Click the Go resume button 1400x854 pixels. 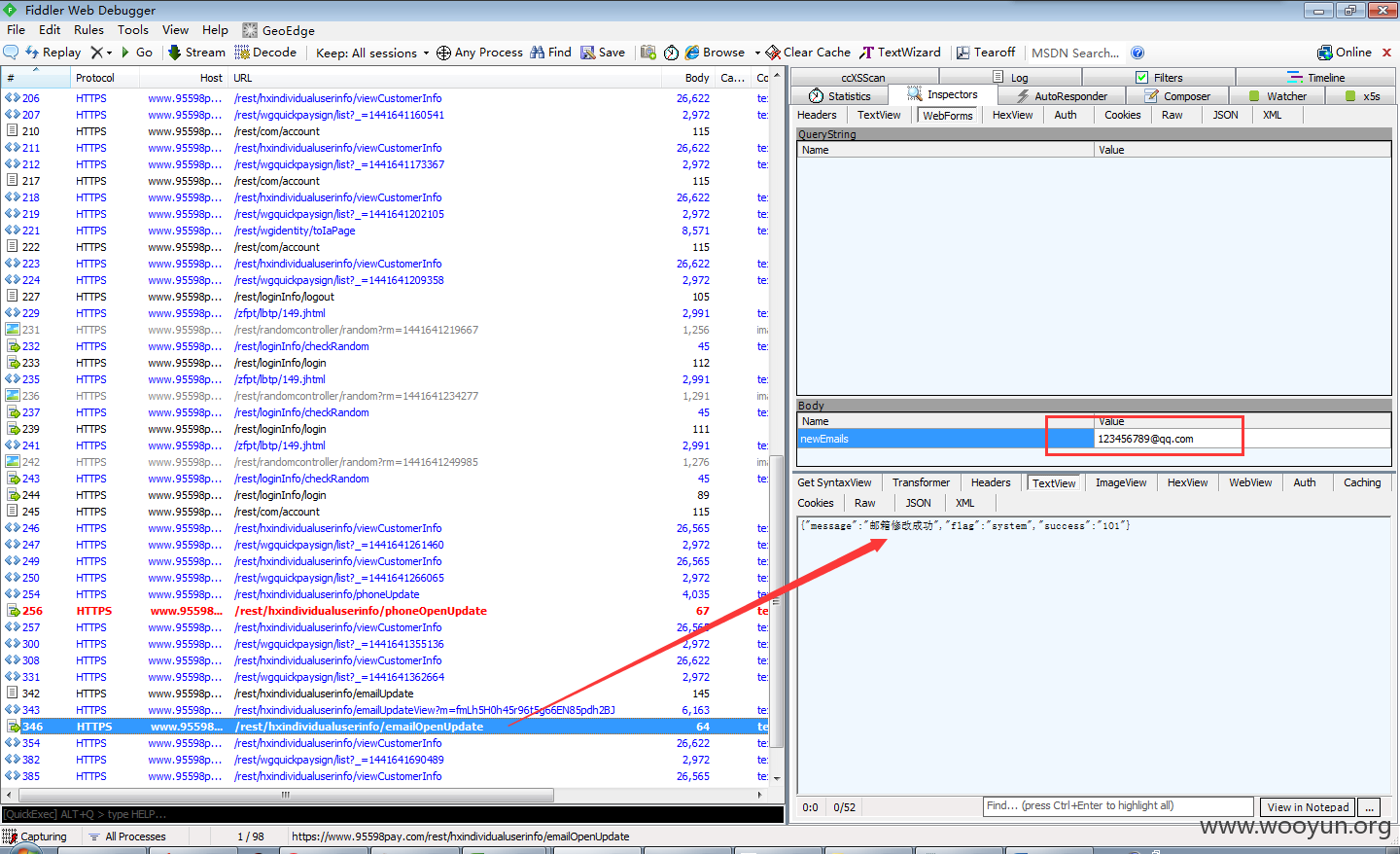(137, 53)
